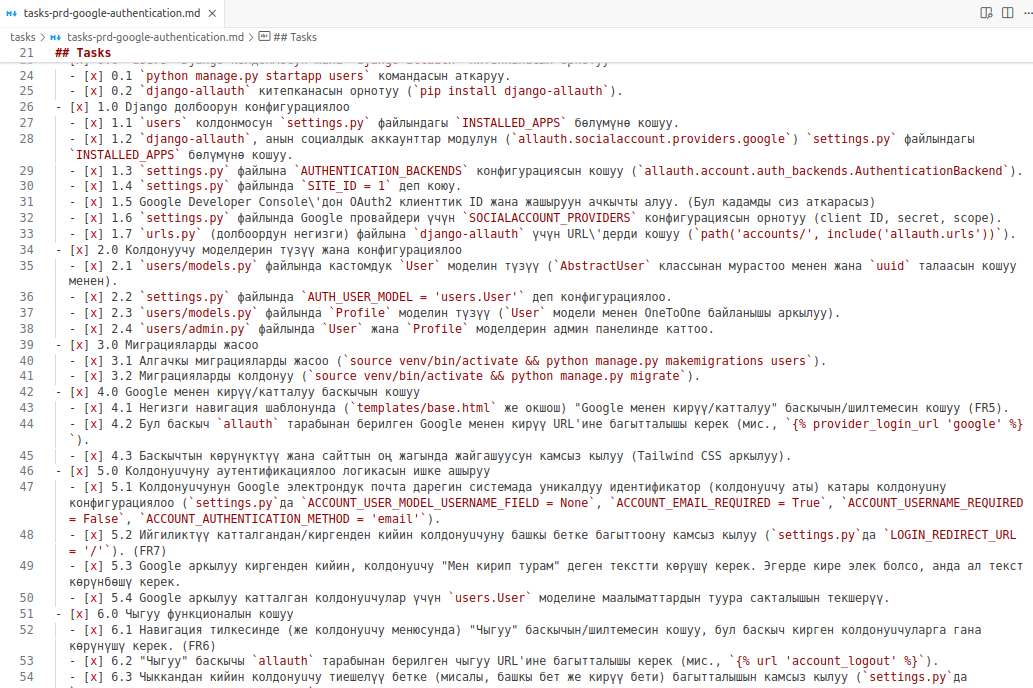Click `python manage.py startapp users` on line 24
Screen dimensions: 1033x688
pyautogui.click(x=254, y=76)
